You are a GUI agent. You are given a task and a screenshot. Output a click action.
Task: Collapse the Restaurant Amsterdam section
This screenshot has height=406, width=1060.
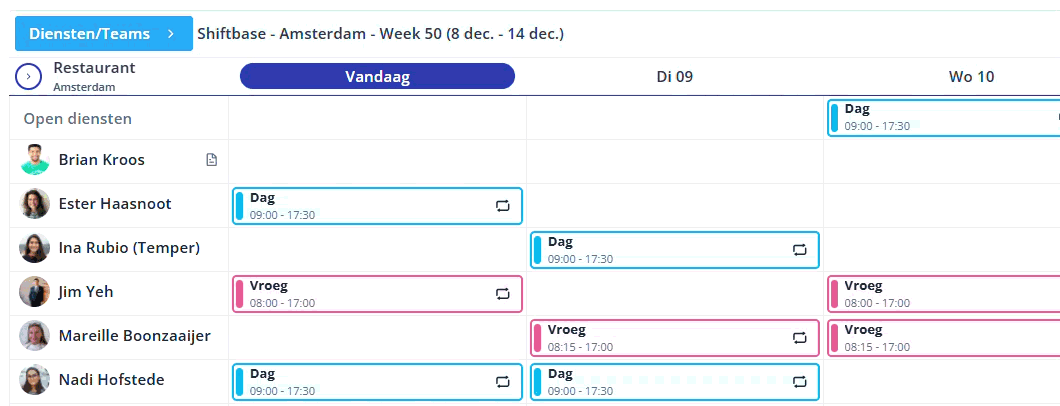pos(29,76)
